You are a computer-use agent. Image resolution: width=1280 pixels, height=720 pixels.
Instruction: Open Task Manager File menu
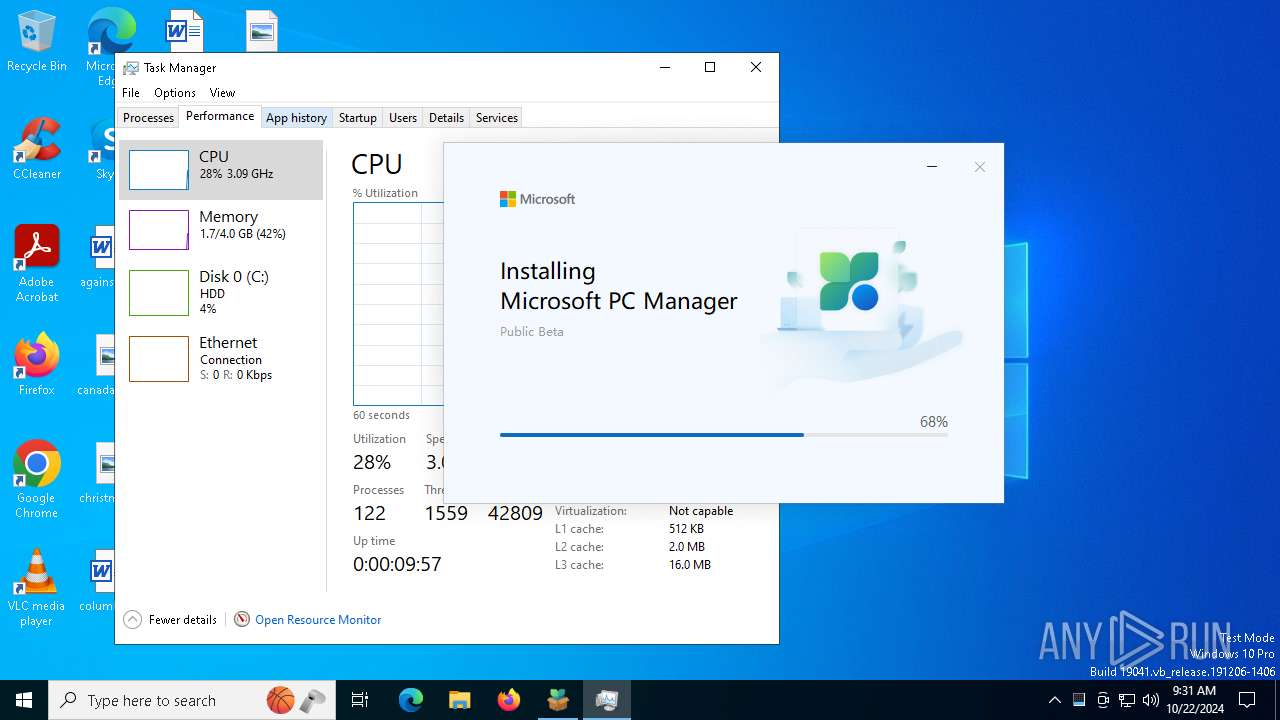point(131,92)
